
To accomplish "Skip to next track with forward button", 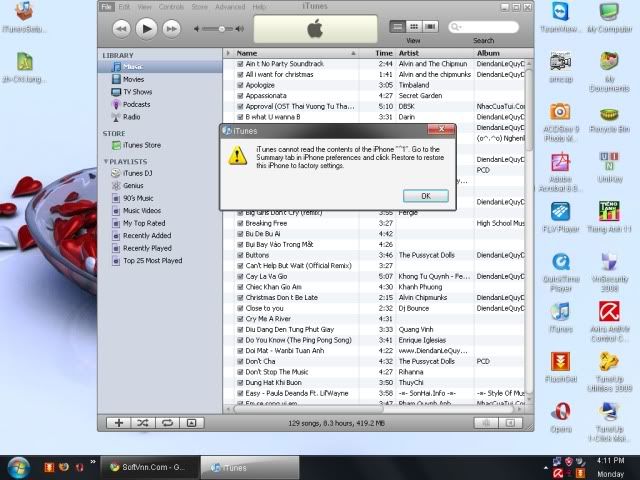I will point(171,29).
